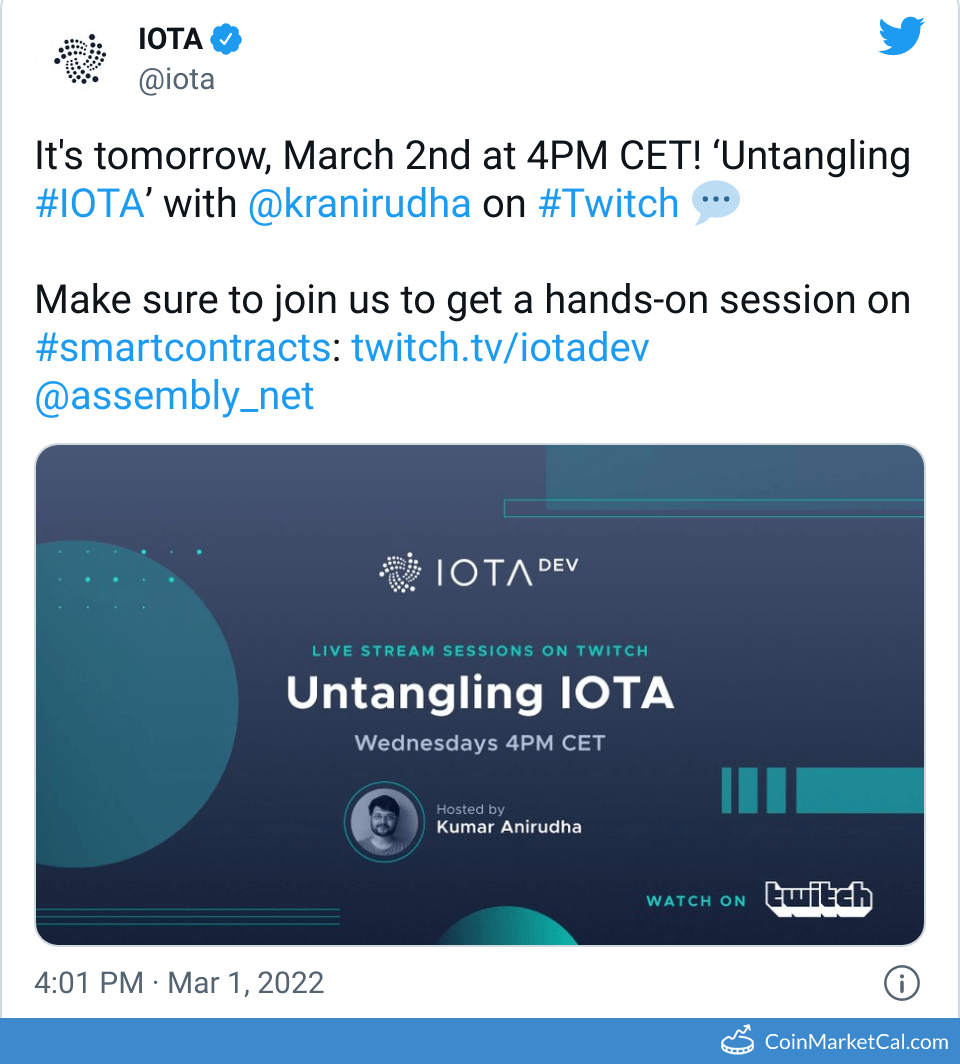Click the @iota handle
Screen dimensions: 960x1064
(176, 79)
